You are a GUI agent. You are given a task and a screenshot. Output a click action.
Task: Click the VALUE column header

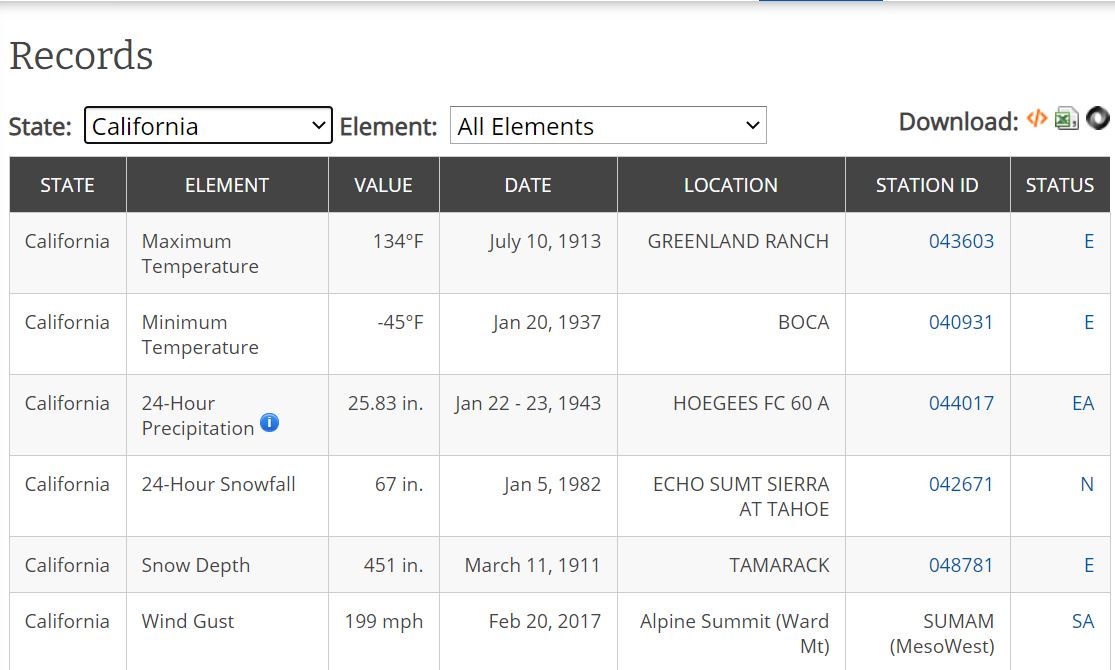coord(383,185)
